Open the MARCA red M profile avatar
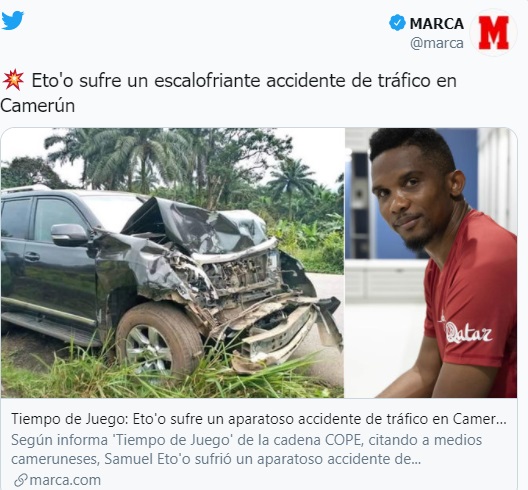 coord(493,32)
